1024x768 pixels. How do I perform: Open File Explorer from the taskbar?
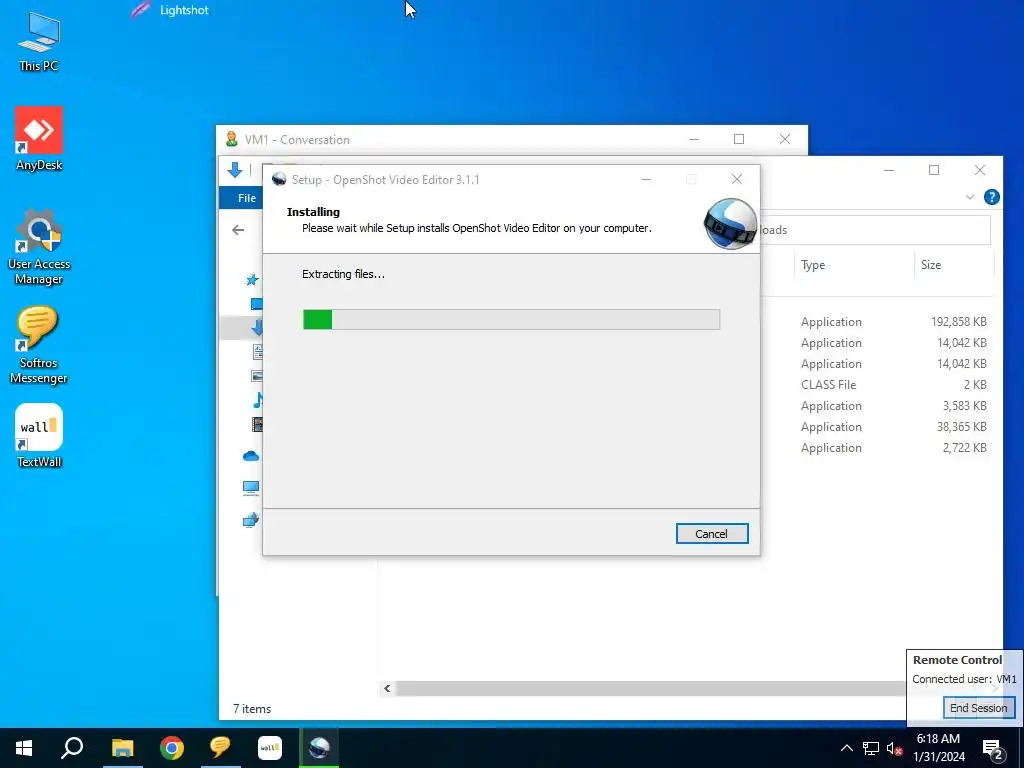122,748
